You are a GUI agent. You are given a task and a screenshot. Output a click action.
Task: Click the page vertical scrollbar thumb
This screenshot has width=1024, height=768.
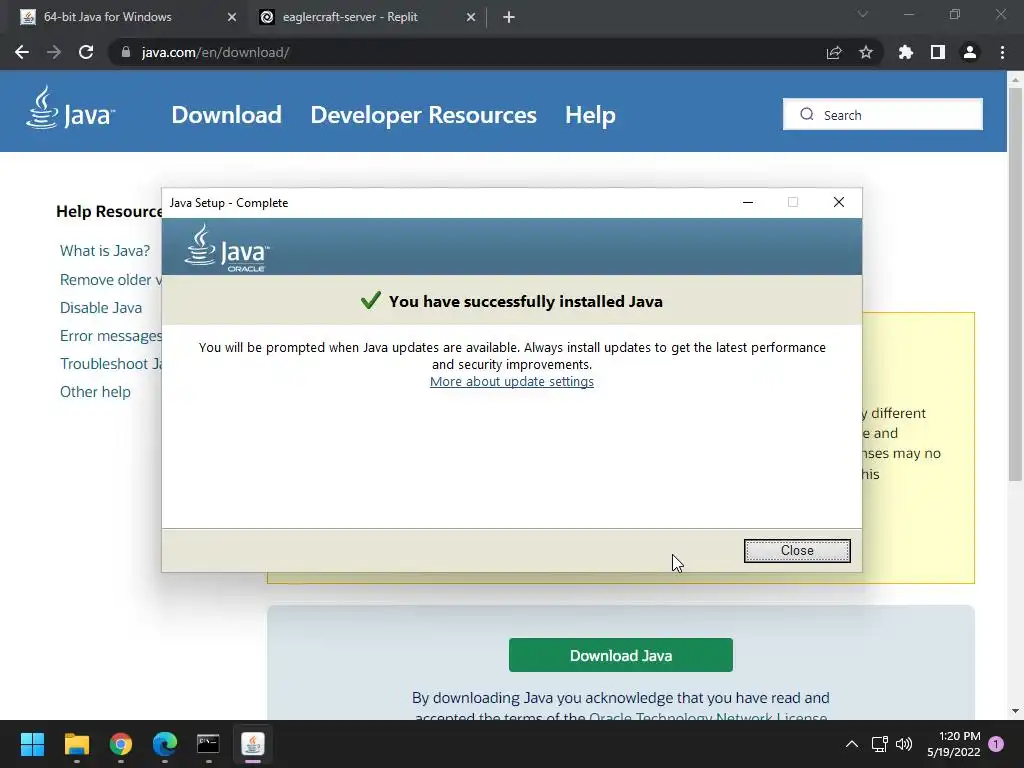pyautogui.click(x=1014, y=284)
